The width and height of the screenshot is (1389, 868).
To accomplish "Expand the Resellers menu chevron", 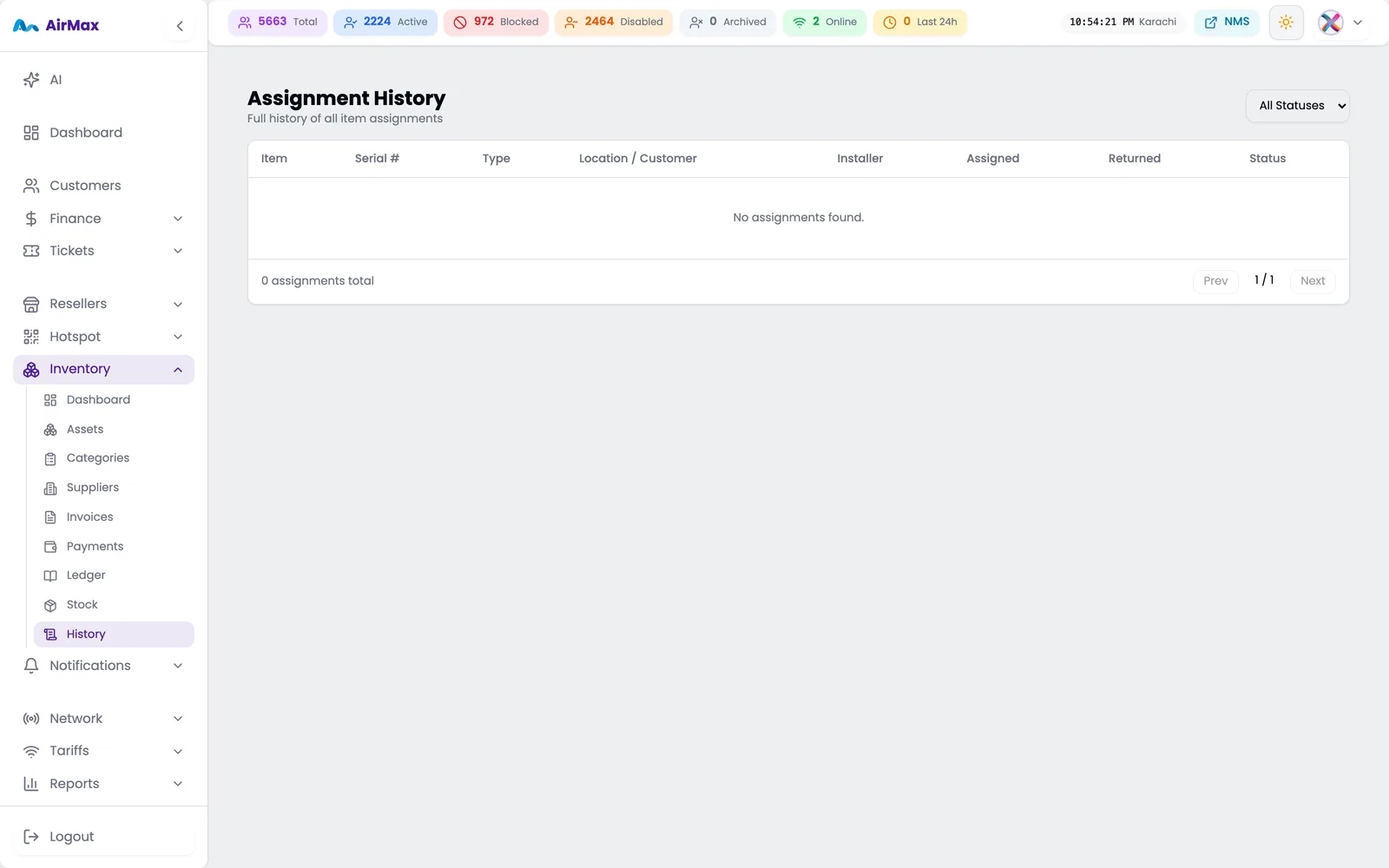I will [178, 304].
